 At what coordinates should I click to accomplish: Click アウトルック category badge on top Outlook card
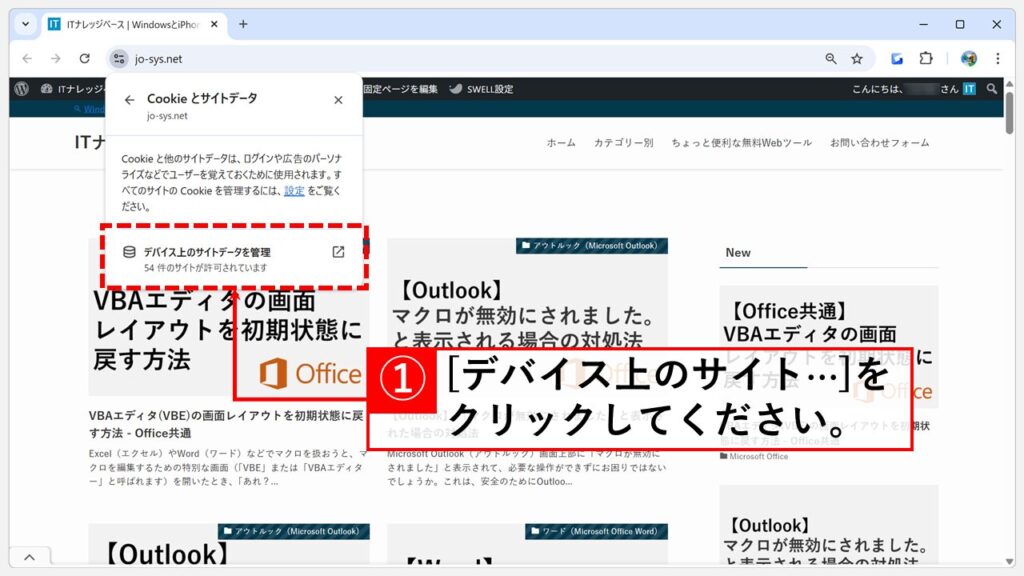click(x=592, y=246)
